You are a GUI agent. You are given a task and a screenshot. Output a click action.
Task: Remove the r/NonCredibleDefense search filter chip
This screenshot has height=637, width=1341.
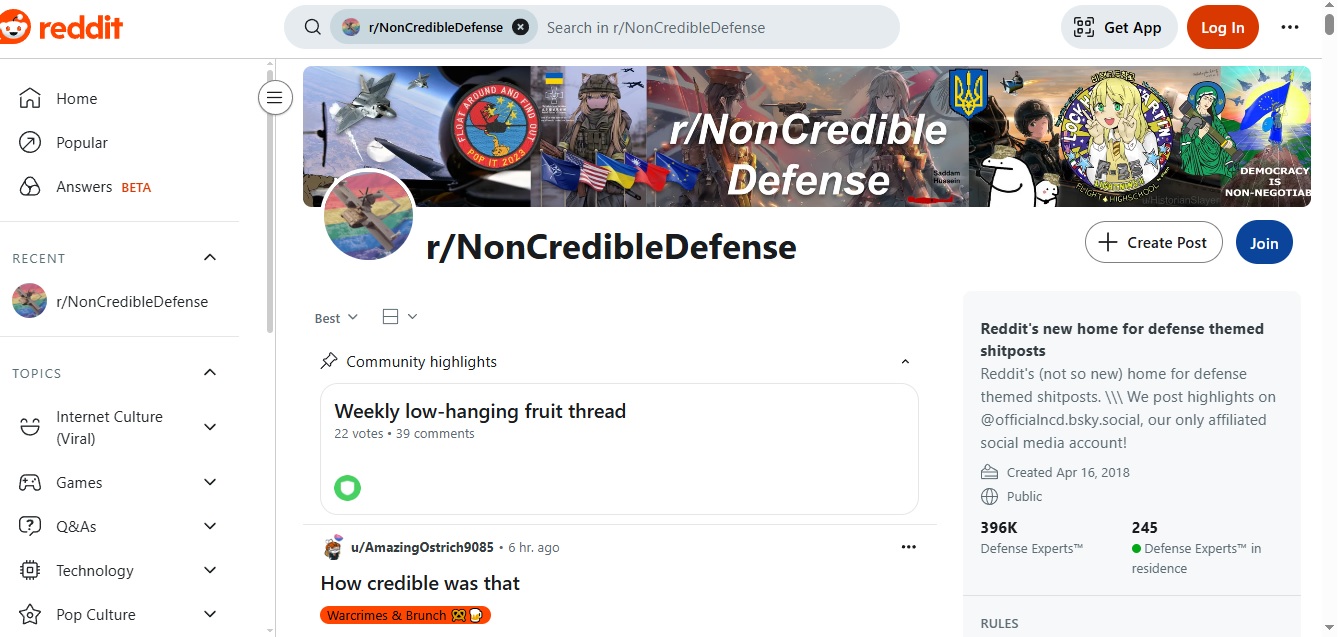click(520, 27)
